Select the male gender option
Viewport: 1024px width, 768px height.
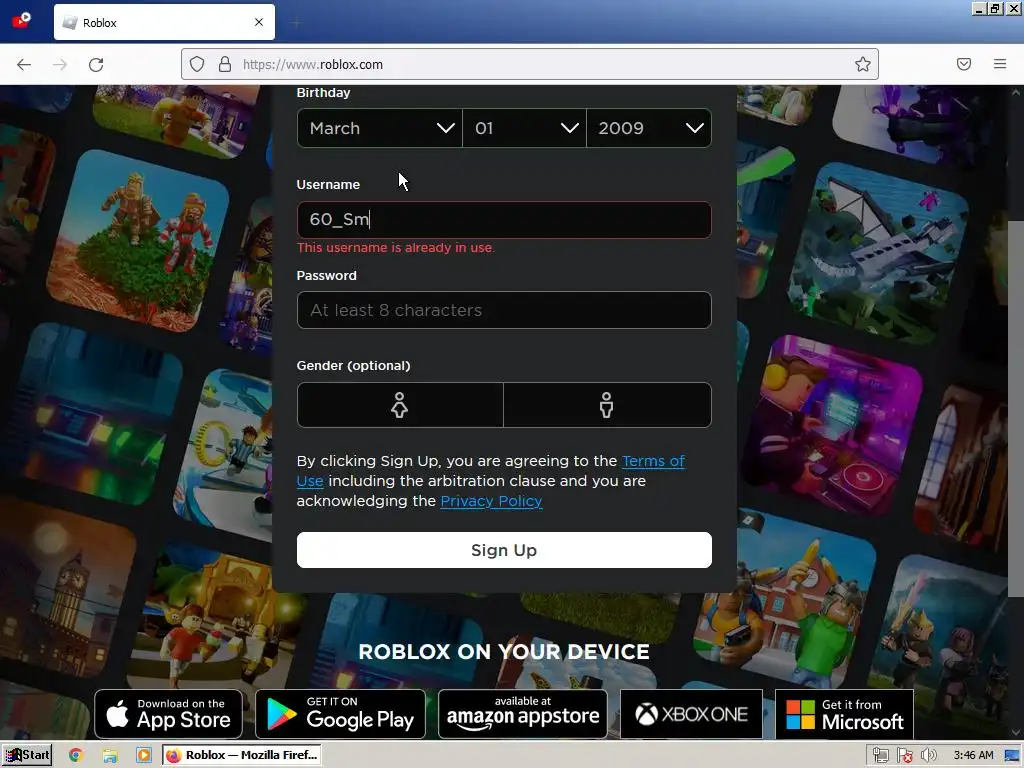tap(607, 405)
